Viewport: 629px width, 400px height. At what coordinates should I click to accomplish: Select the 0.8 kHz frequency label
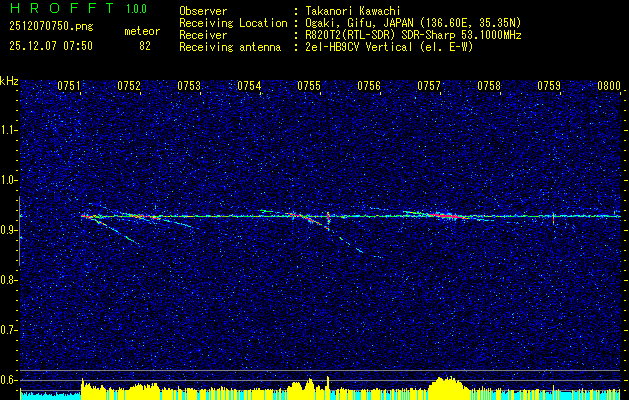click(x=8, y=280)
